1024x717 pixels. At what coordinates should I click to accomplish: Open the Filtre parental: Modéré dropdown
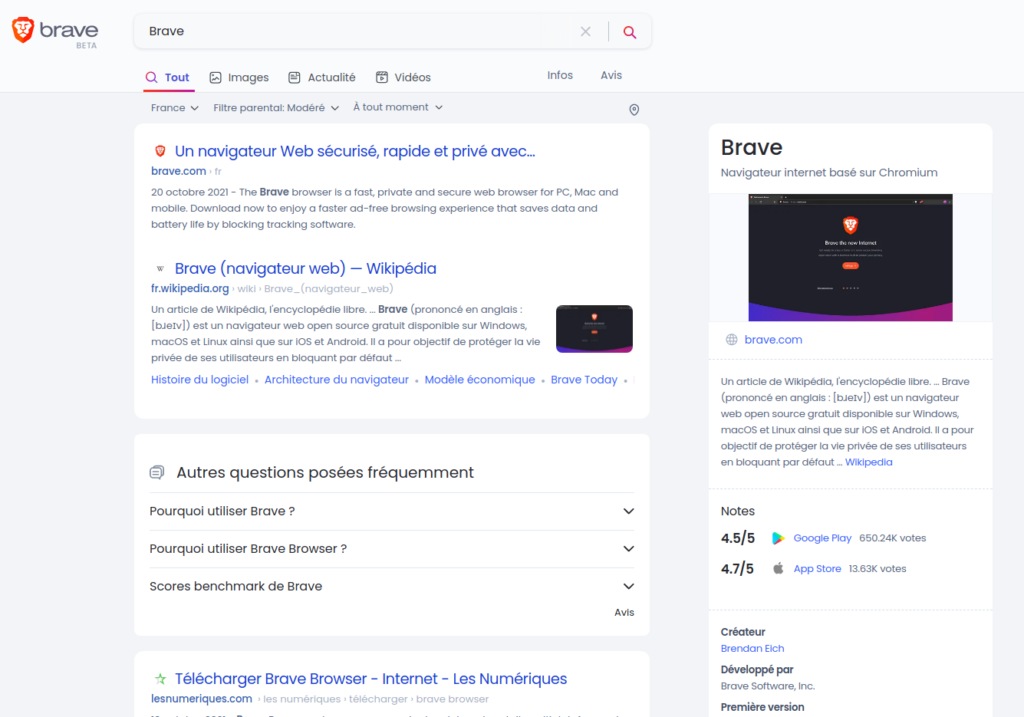click(276, 108)
